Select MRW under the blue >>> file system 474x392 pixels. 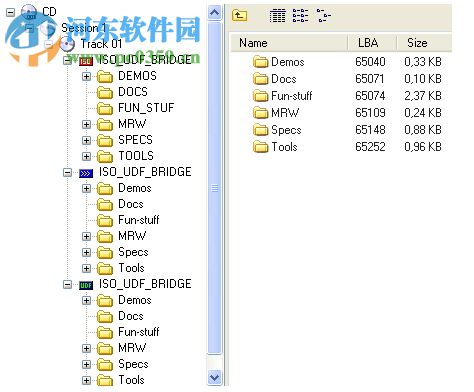point(132,236)
